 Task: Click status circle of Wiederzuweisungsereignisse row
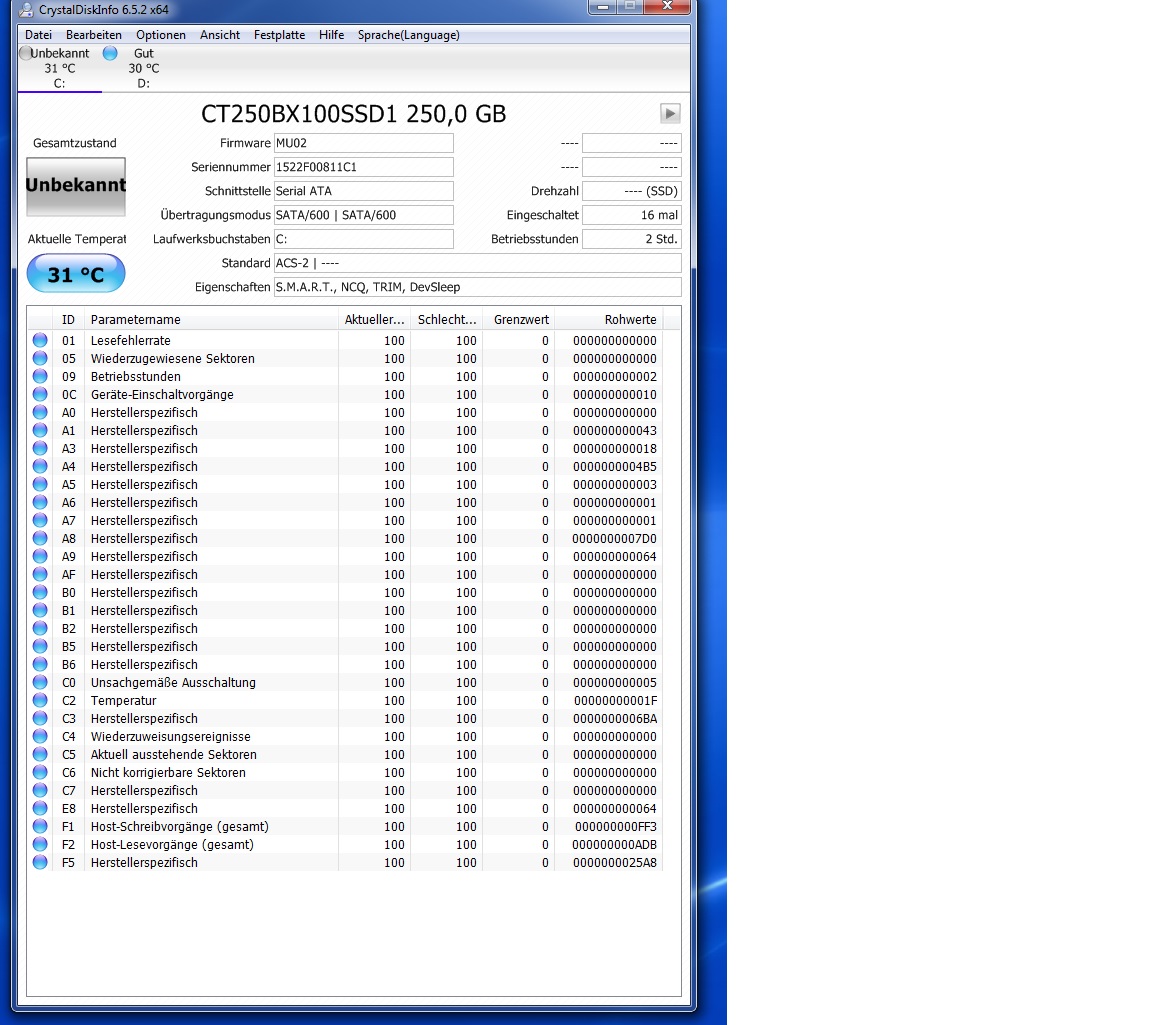point(40,736)
